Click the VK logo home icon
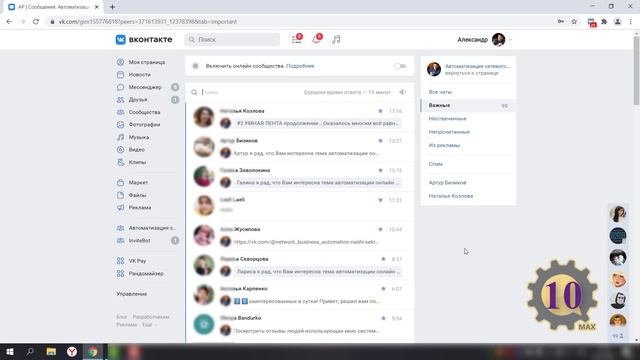640x360 pixels. pos(120,40)
